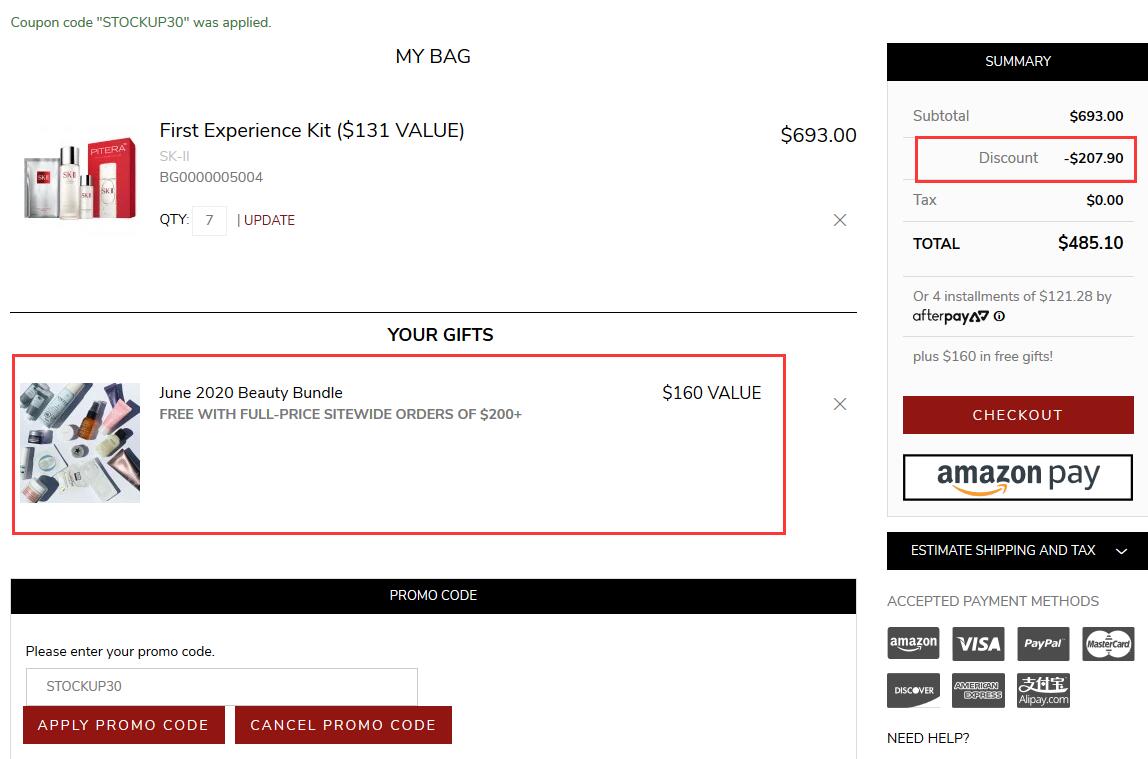
Task: Click the Update quantity link
Action: [269, 220]
